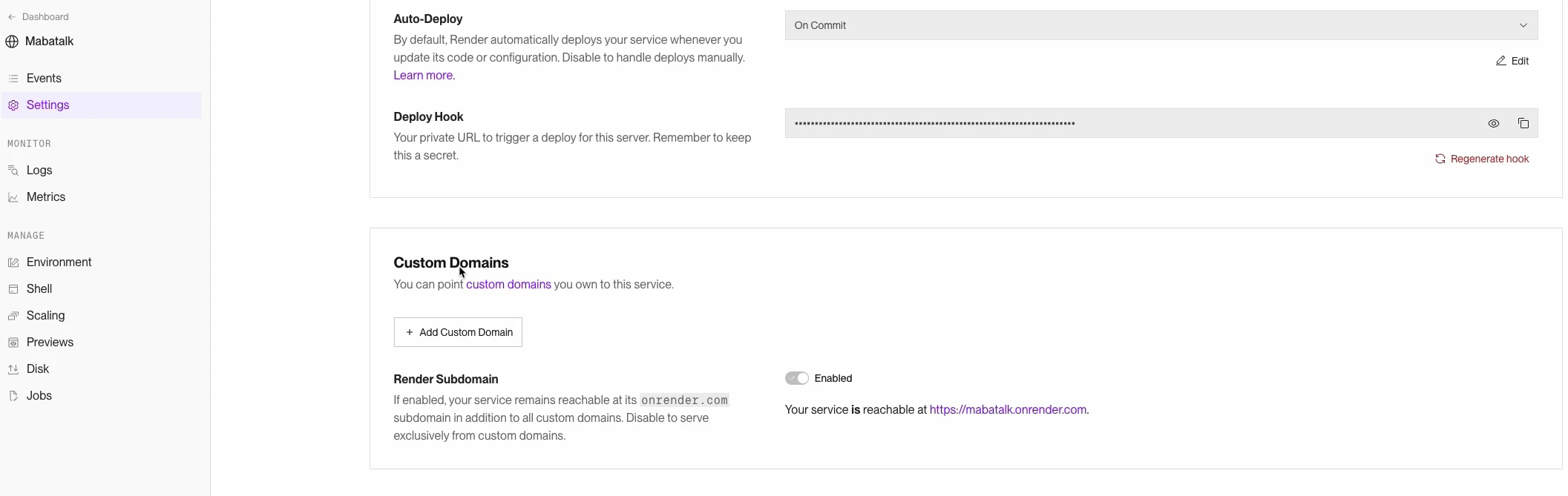Collapse the On Commit chevron menu
The image size is (1568, 496).
[1523, 24]
